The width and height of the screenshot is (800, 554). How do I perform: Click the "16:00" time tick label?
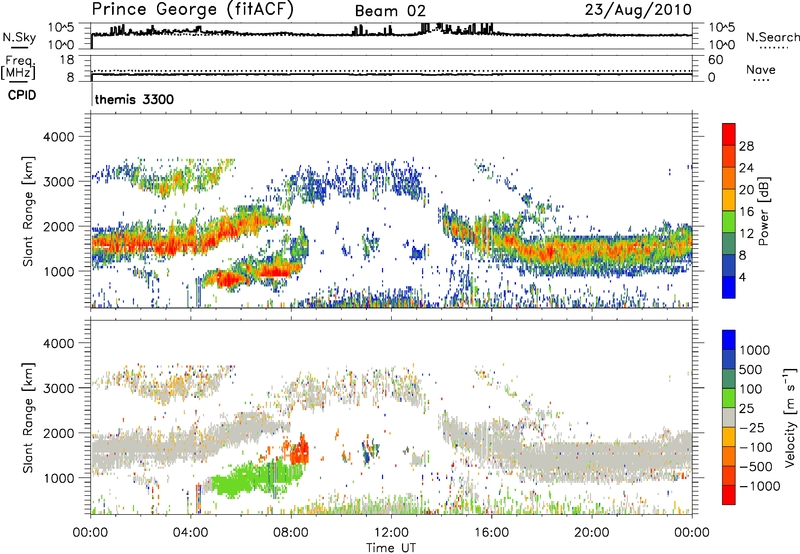point(491,533)
